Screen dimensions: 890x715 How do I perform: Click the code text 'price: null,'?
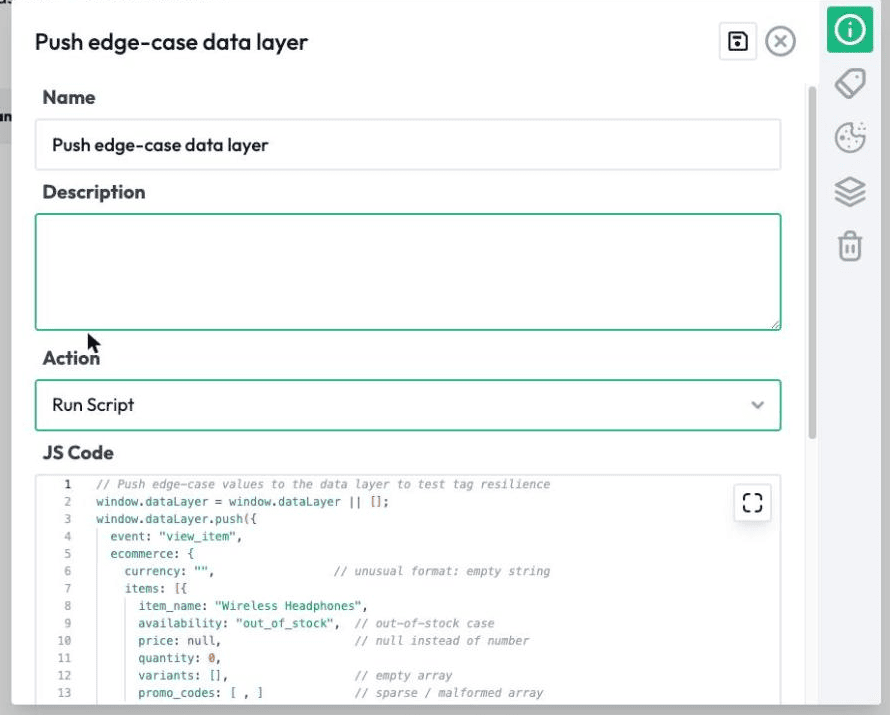pyautogui.click(x=179, y=641)
